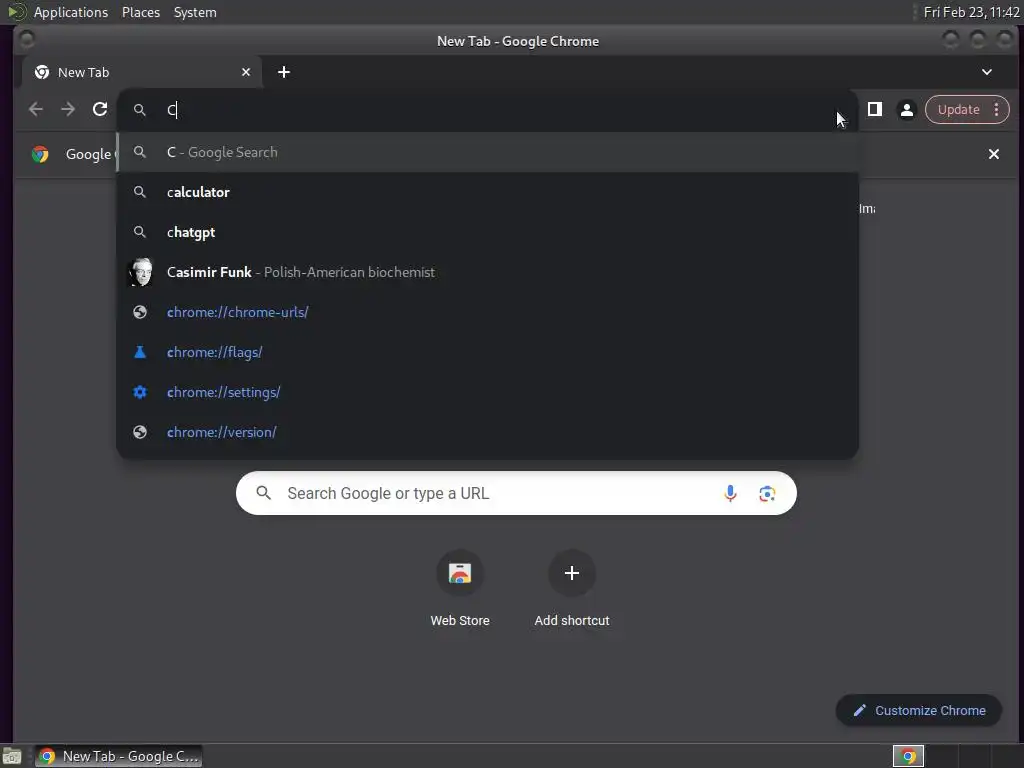
Task: Open chrome://chrome-urls/ suggestion
Action: [x=487, y=312]
